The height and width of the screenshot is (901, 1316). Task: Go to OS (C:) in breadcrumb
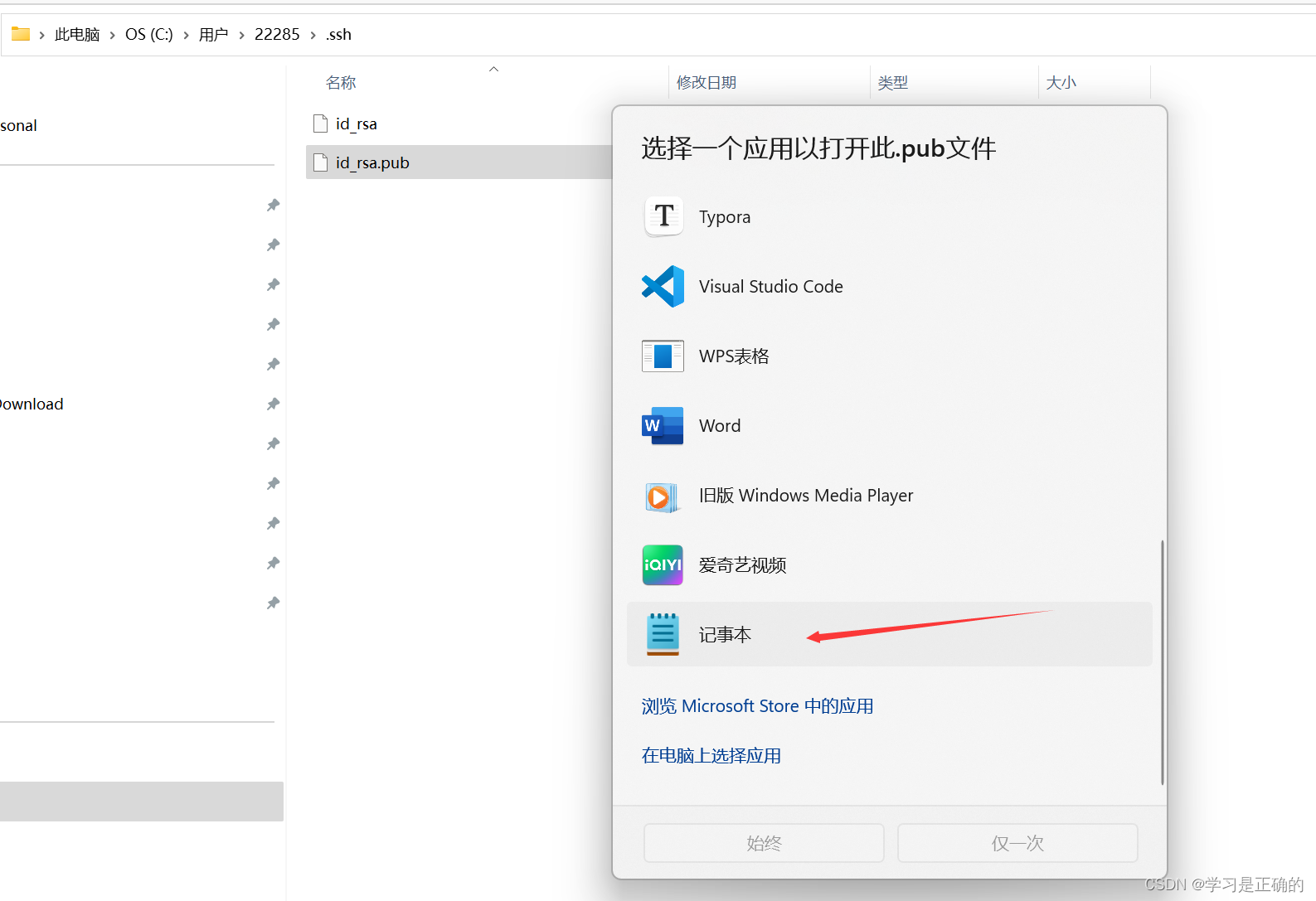(149, 34)
